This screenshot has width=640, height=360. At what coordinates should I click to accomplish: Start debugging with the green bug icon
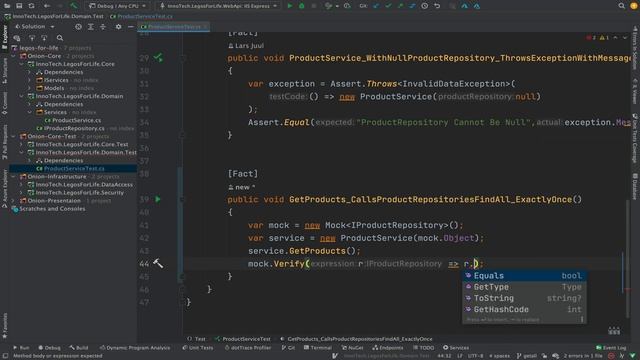pyautogui.click(x=302, y=6)
